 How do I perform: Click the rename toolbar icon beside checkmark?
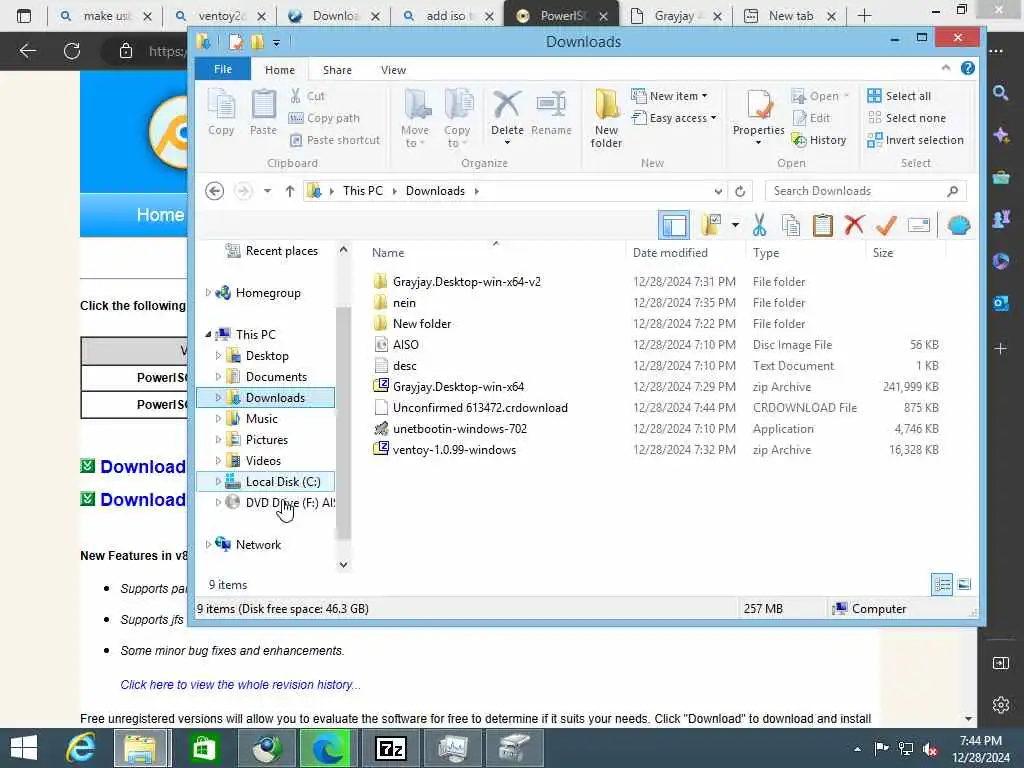click(918, 225)
